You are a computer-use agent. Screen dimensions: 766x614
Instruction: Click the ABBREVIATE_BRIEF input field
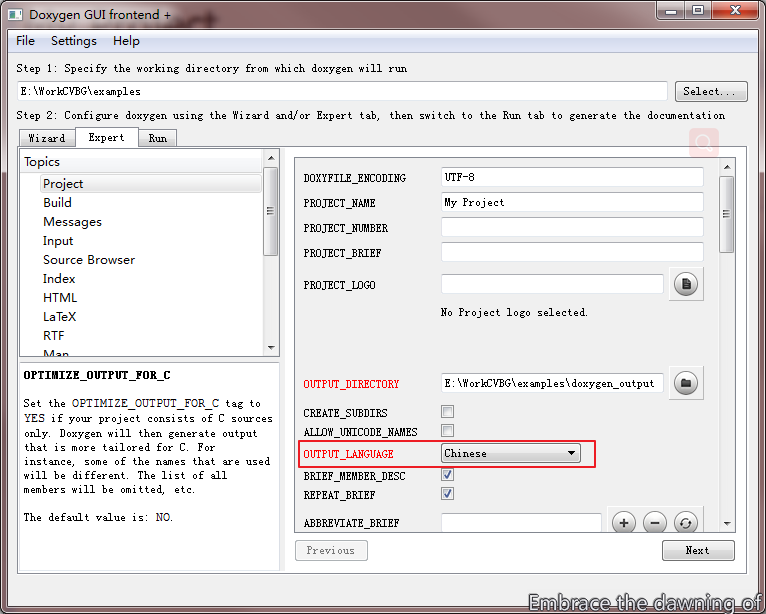pyautogui.click(x=521, y=523)
